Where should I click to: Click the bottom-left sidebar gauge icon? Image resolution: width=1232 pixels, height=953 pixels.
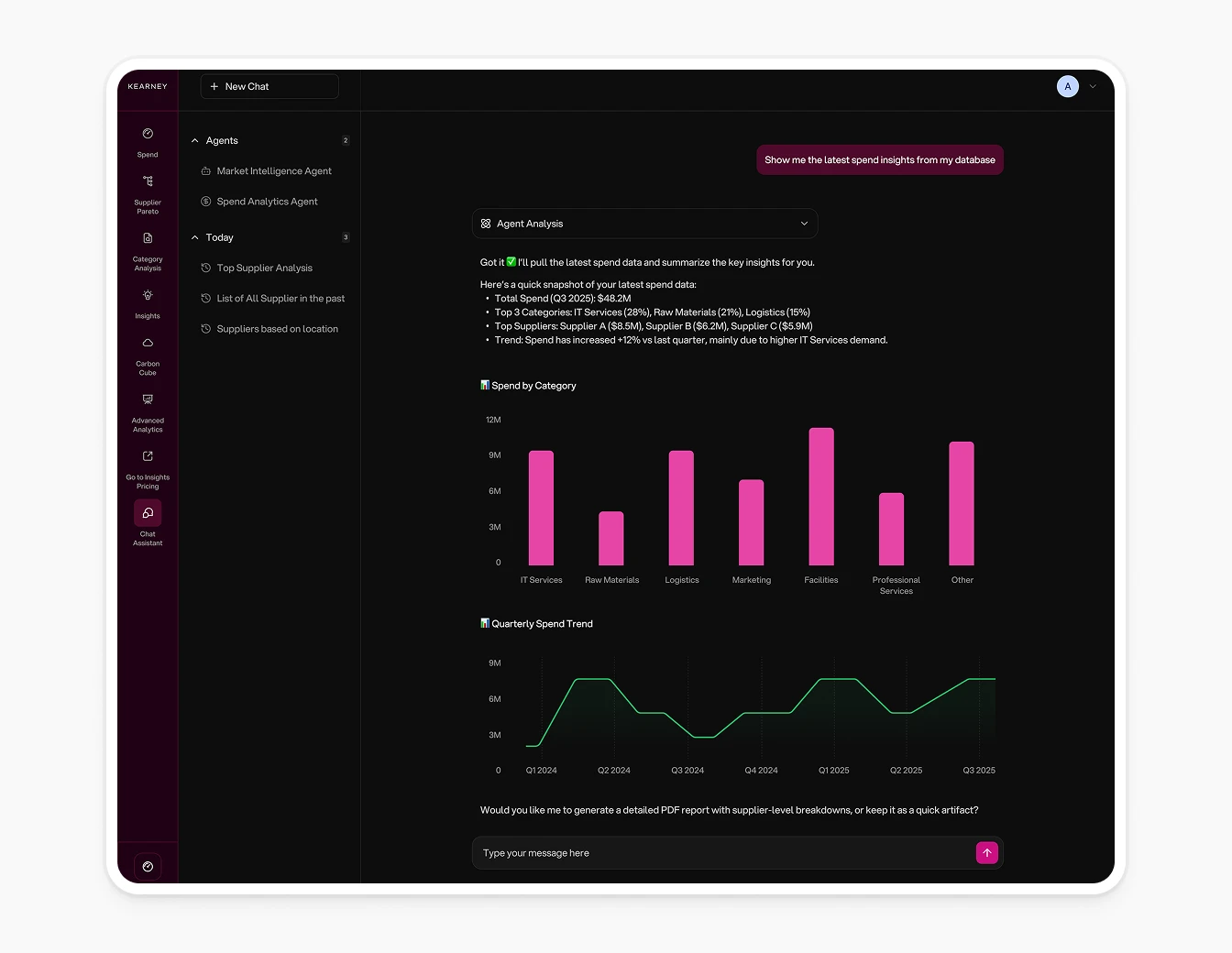(x=148, y=866)
